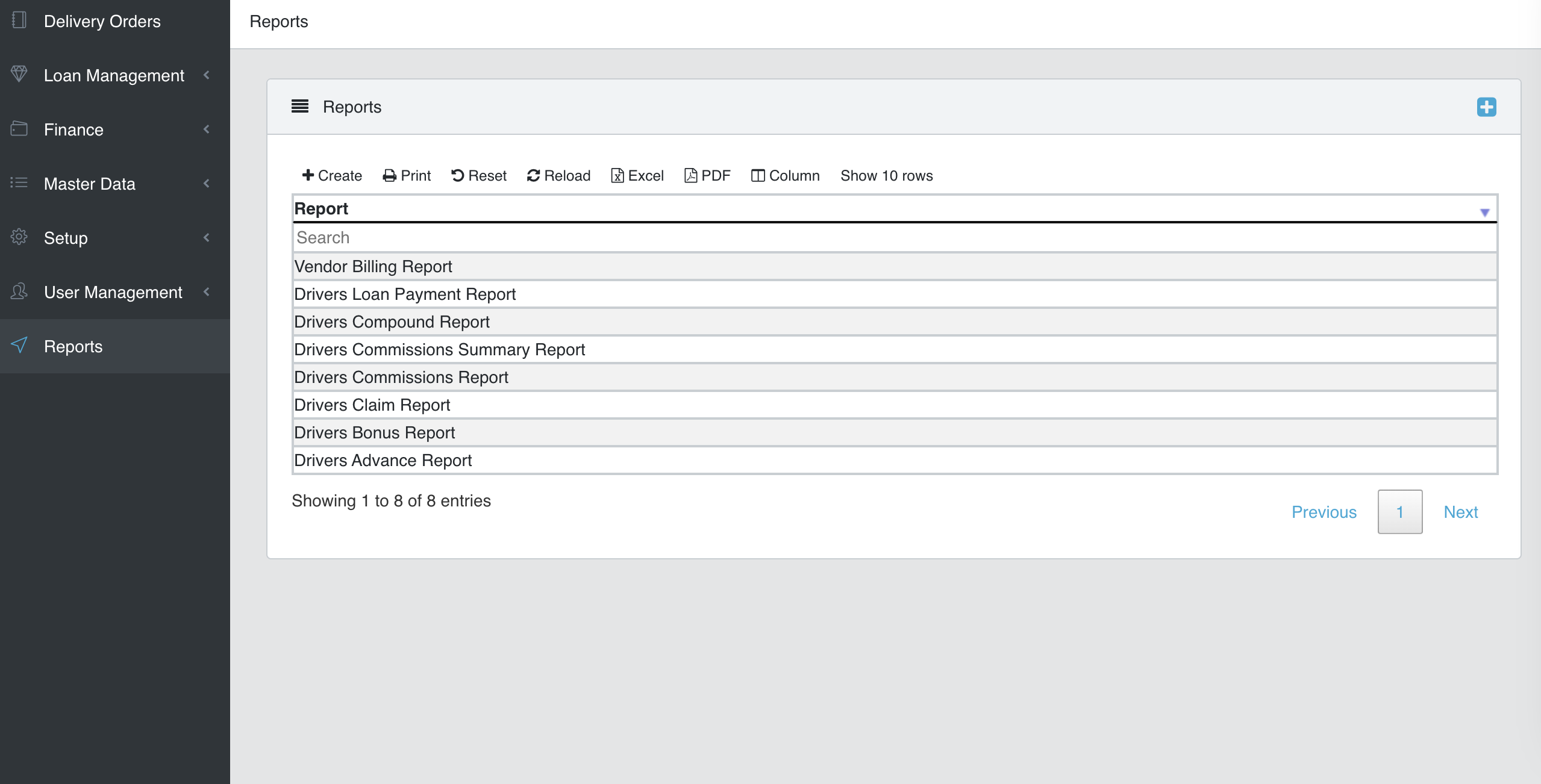
Task: Click the Finance wallet icon
Action: click(x=19, y=129)
